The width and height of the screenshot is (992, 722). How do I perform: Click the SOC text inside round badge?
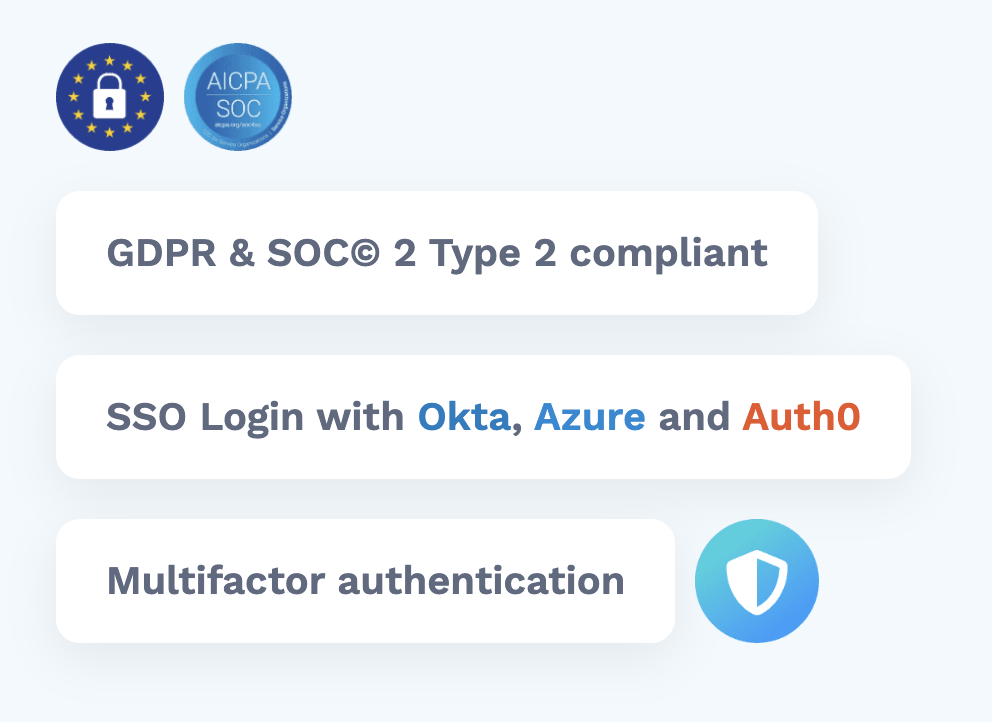(x=239, y=109)
